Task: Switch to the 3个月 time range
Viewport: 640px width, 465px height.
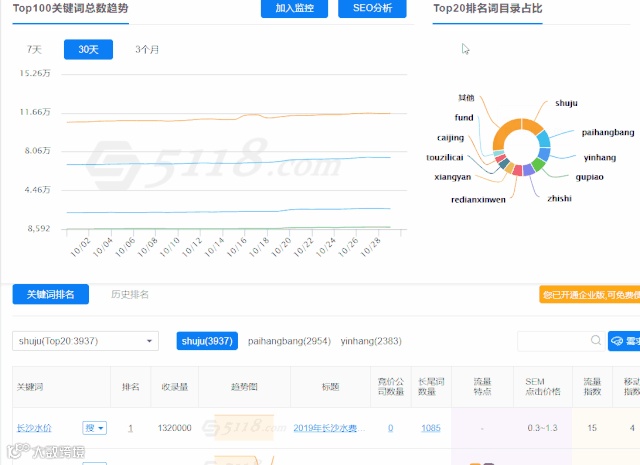Action: pos(147,49)
